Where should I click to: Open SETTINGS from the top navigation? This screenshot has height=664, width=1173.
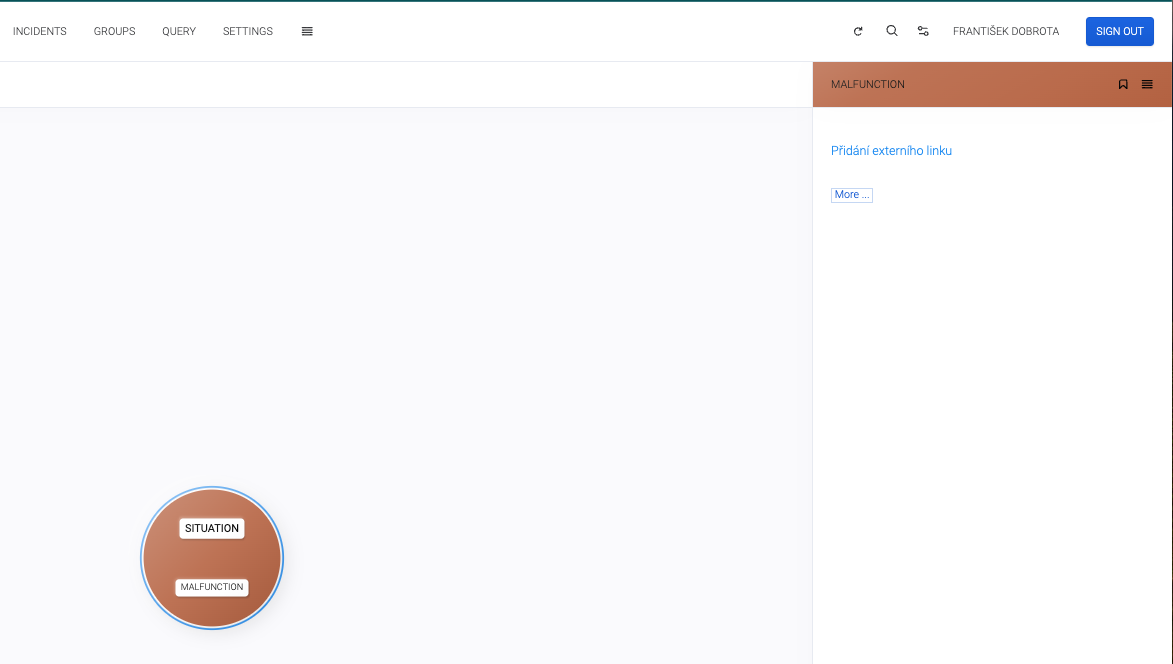point(248,31)
